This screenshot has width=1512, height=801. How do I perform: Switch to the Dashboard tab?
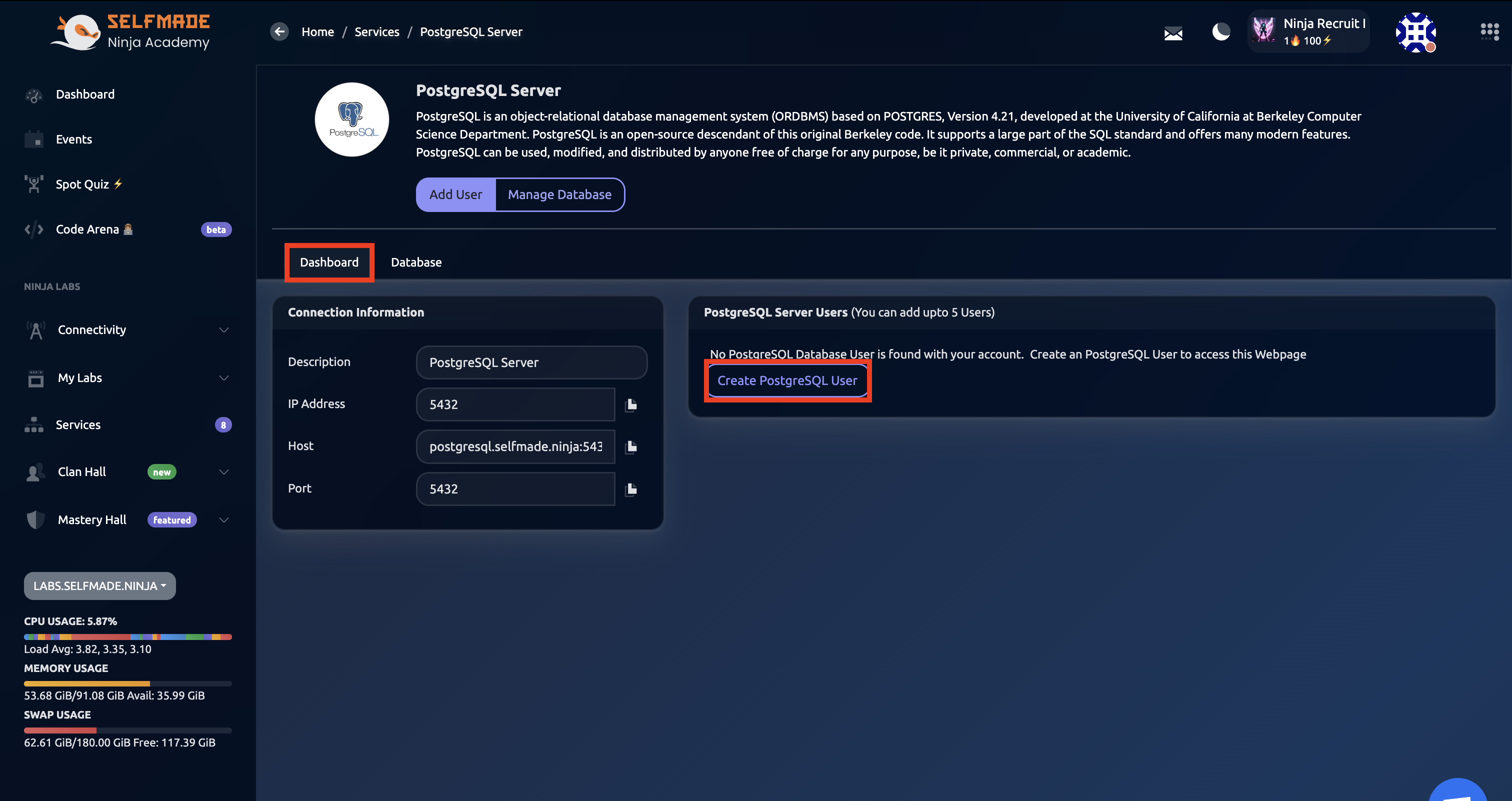[x=329, y=262]
